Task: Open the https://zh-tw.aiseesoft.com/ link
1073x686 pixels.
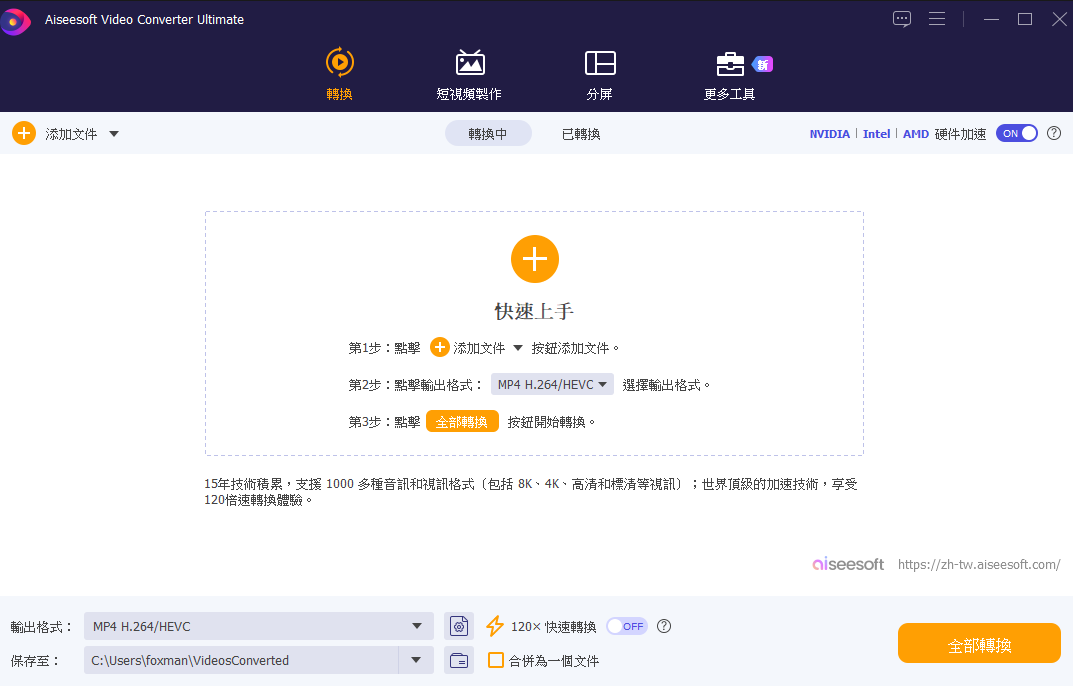Action: (979, 564)
